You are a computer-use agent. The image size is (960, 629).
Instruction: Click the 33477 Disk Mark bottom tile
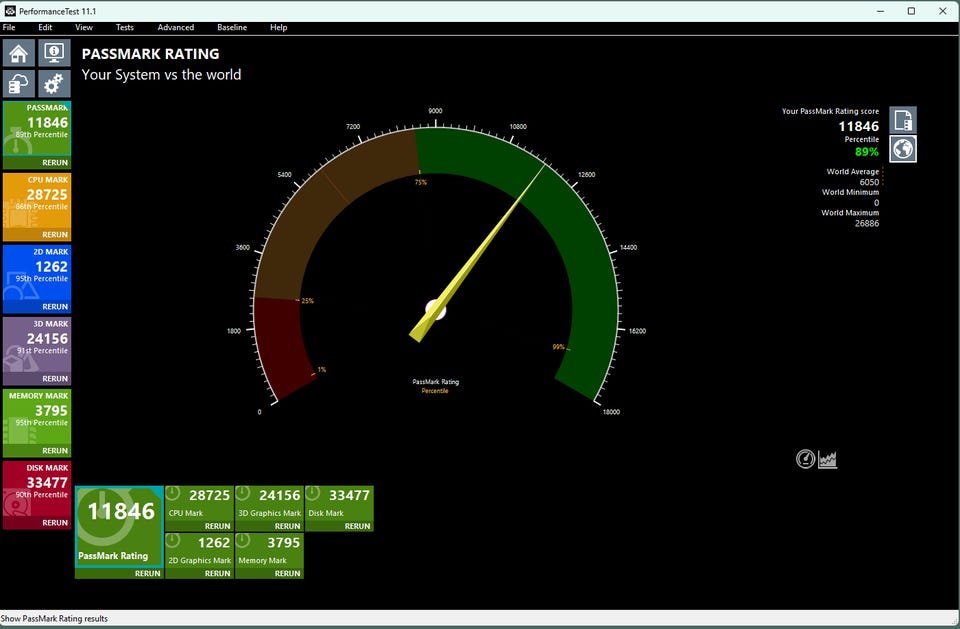click(339, 503)
